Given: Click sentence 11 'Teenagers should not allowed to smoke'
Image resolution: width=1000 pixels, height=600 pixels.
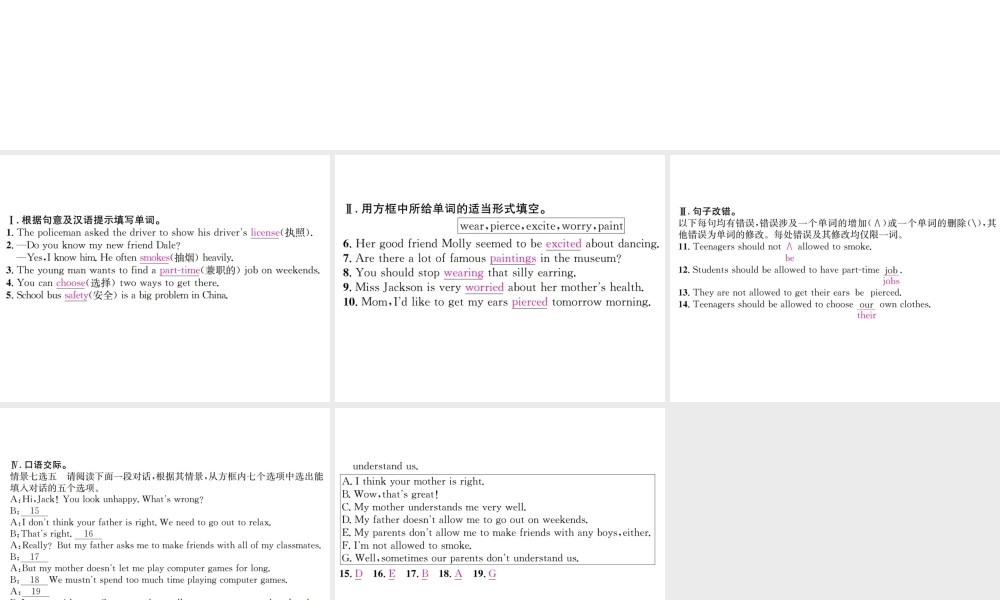Looking at the screenshot, I should (775, 247).
